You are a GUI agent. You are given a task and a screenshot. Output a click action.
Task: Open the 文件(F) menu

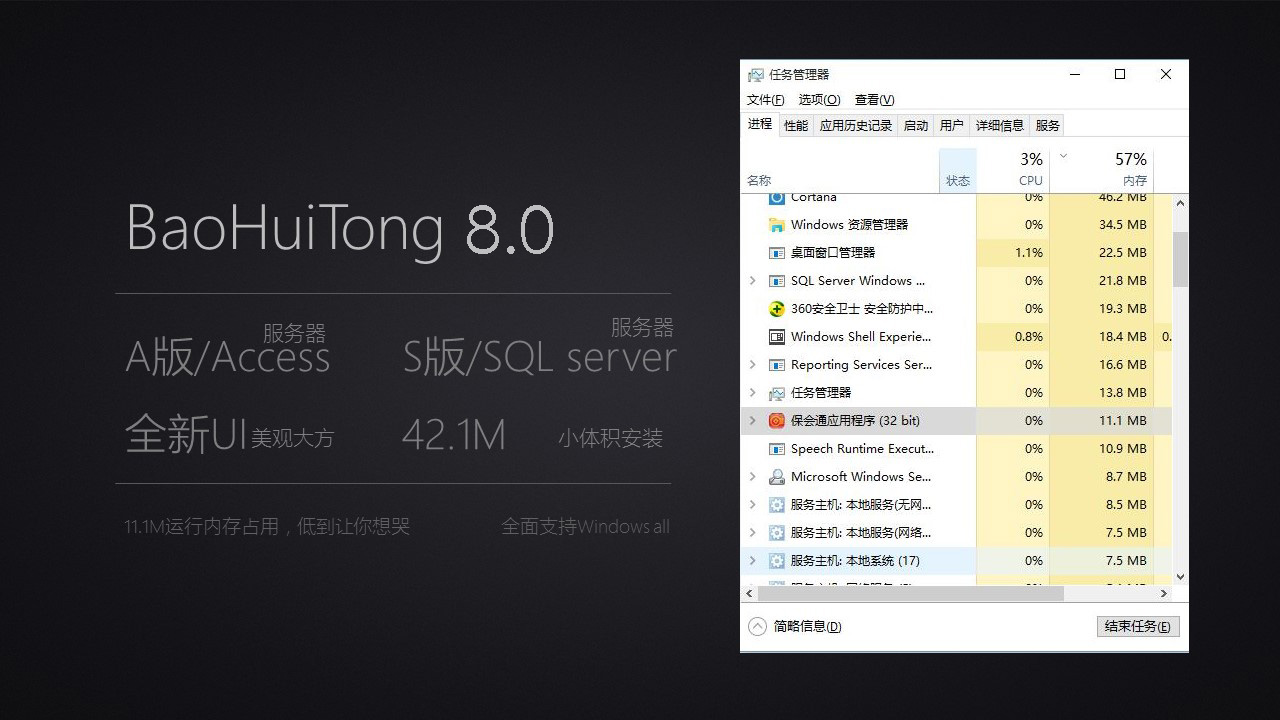coord(766,100)
